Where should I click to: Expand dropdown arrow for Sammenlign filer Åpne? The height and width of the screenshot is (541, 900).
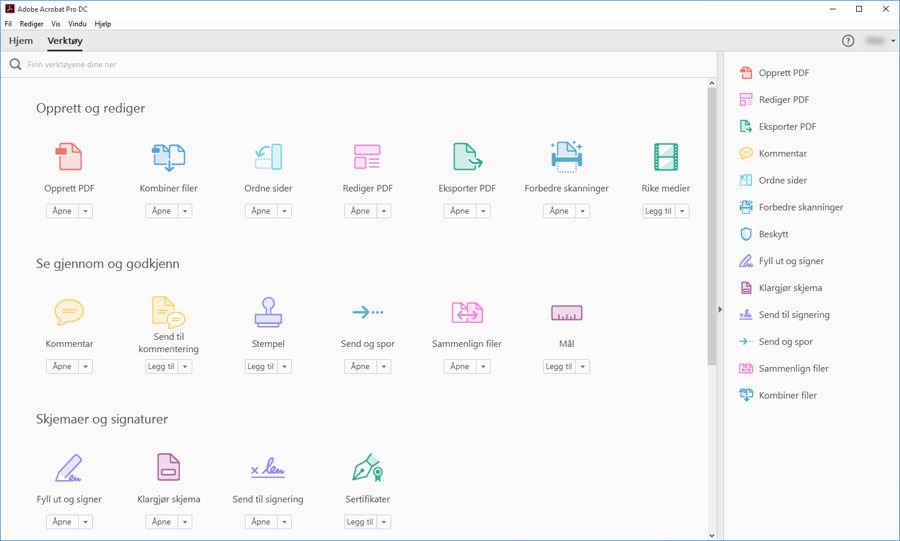(x=483, y=367)
